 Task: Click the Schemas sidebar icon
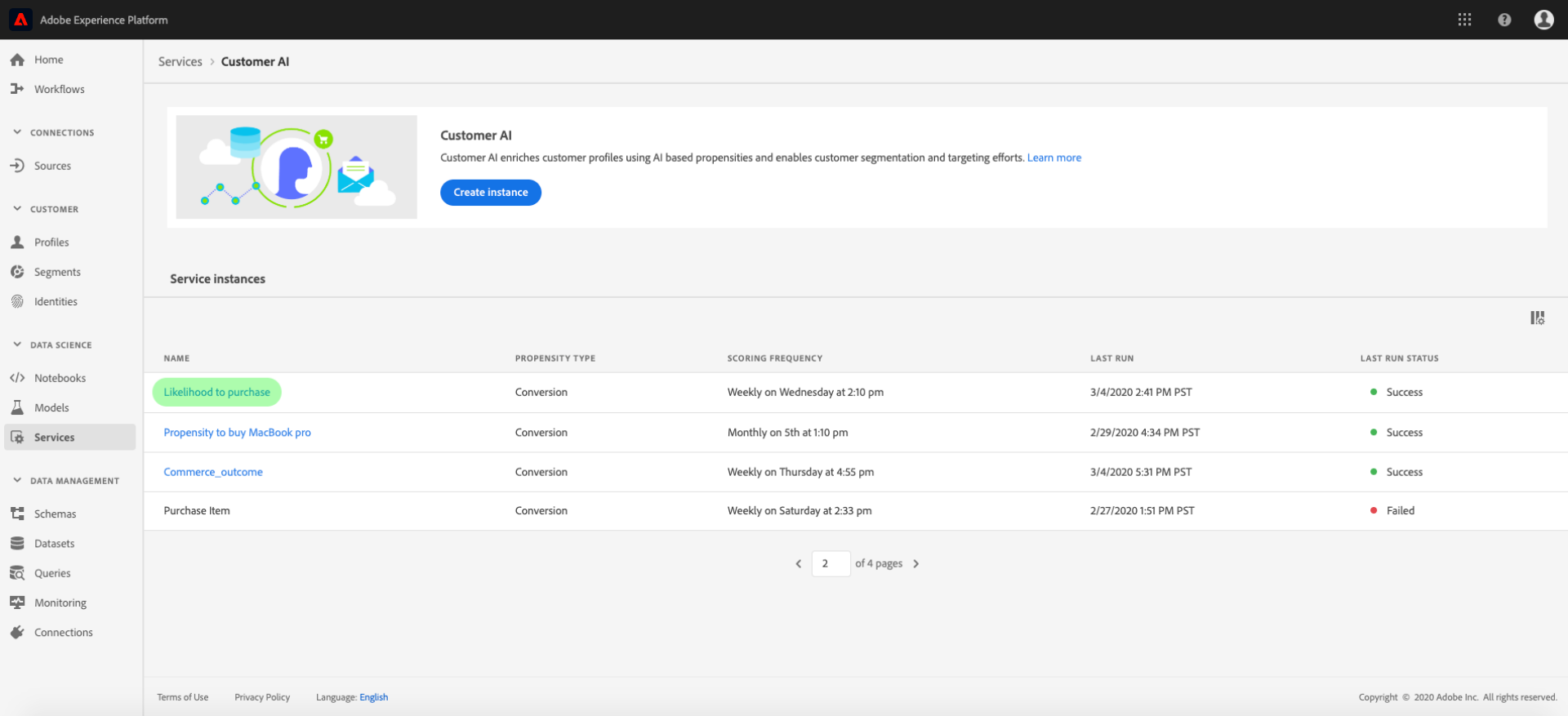[x=17, y=514]
